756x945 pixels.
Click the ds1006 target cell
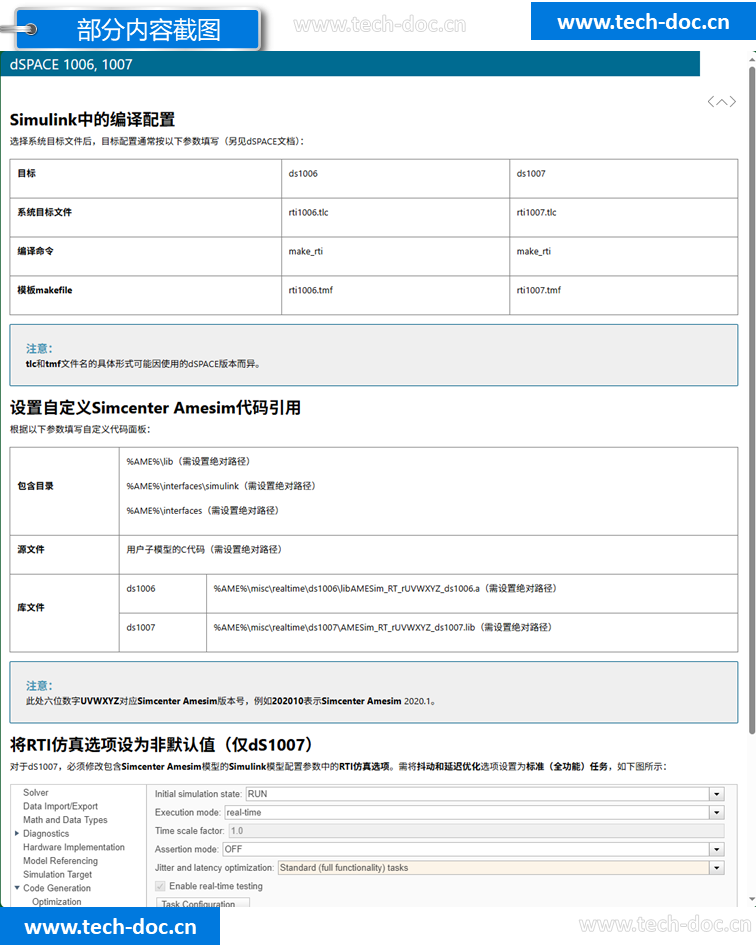tap(395, 178)
